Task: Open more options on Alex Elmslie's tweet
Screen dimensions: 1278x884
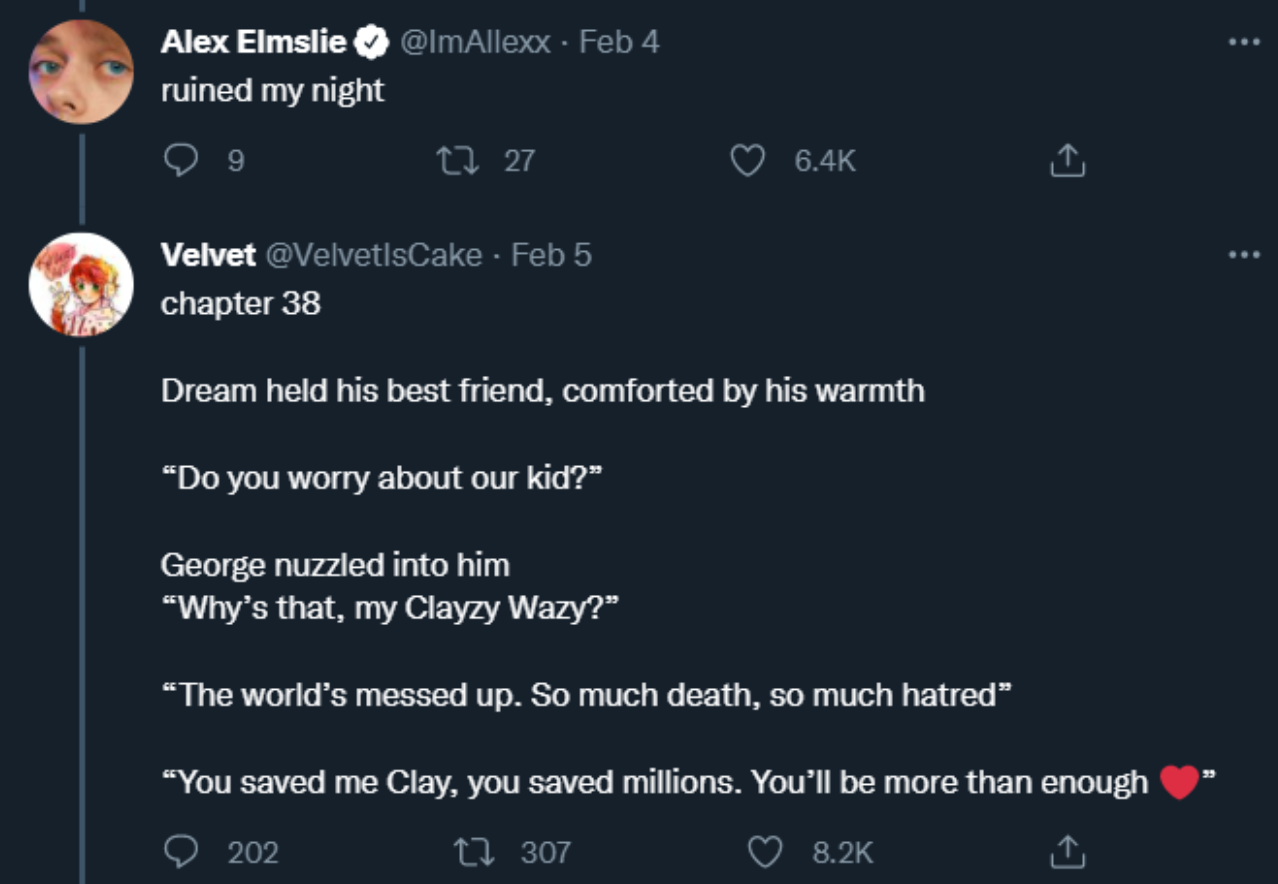Action: click(x=1243, y=43)
